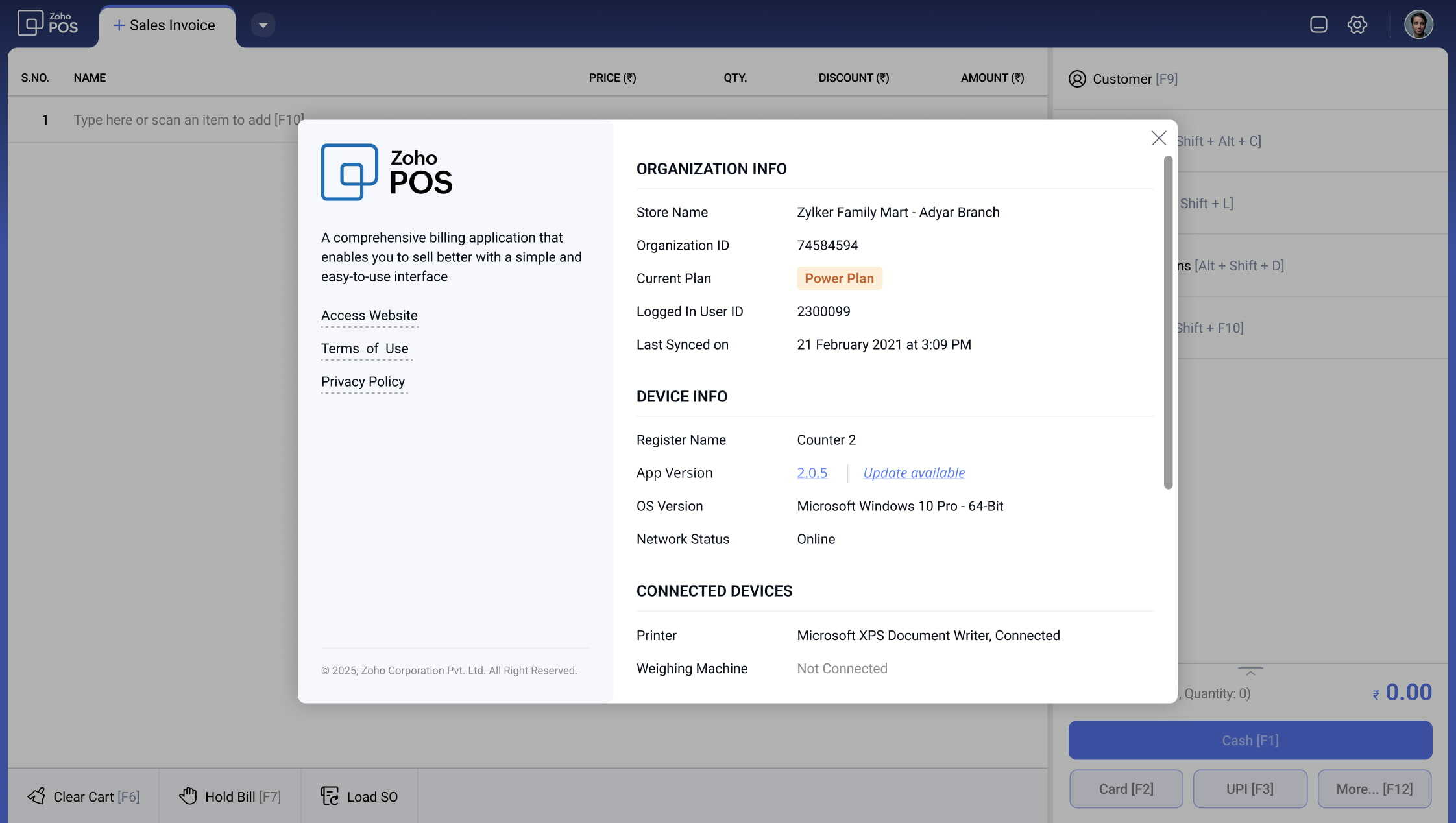This screenshot has height=823, width=1456.
Task: Click the Clear Cart broom icon
Action: tap(36, 796)
